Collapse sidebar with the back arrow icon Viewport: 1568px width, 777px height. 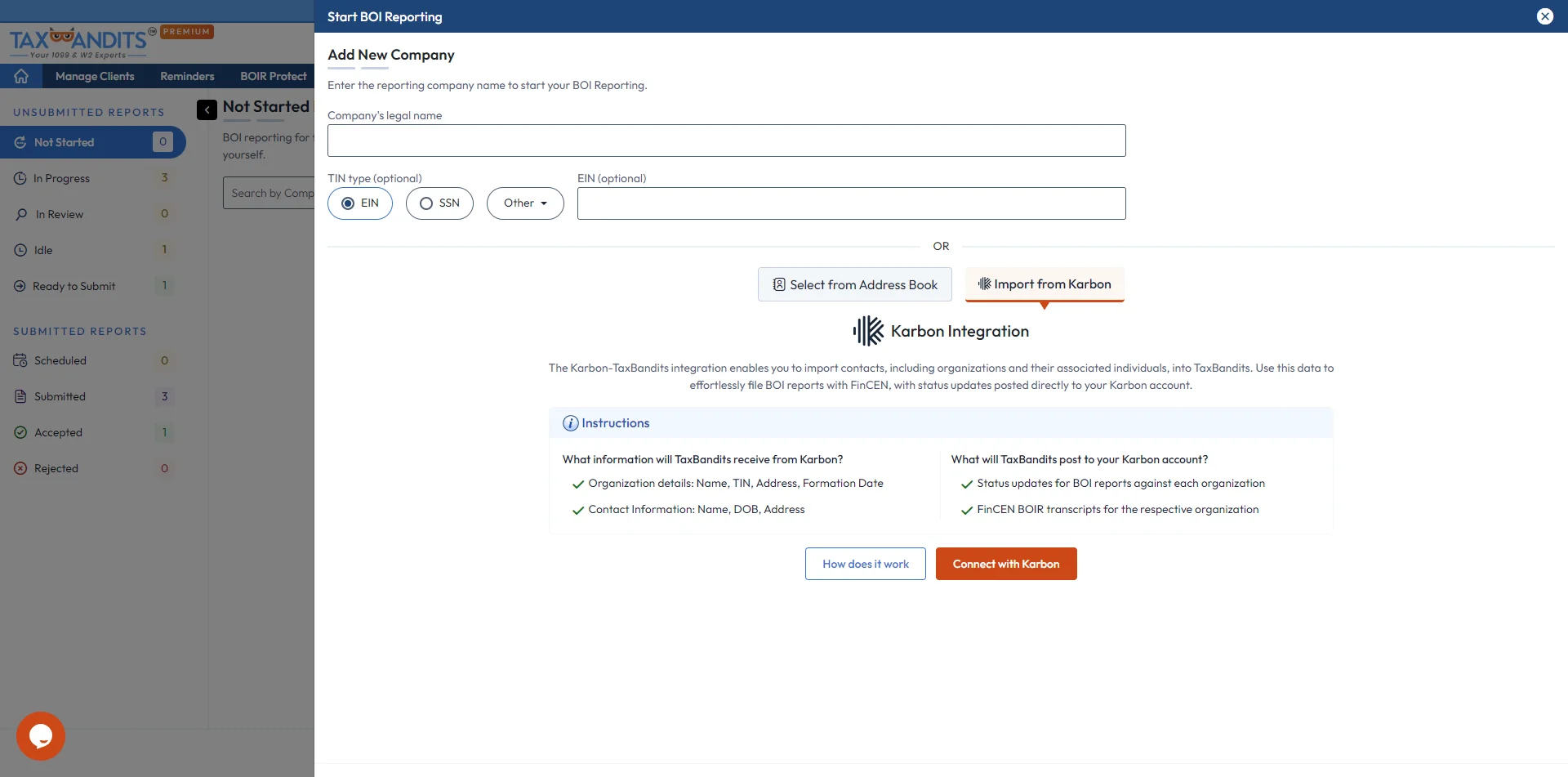207,109
